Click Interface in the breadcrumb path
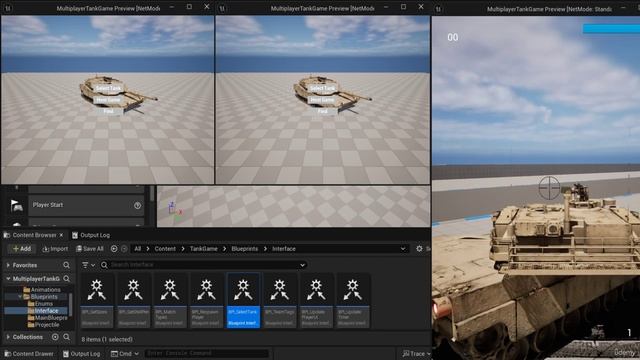 tap(284, 249)
